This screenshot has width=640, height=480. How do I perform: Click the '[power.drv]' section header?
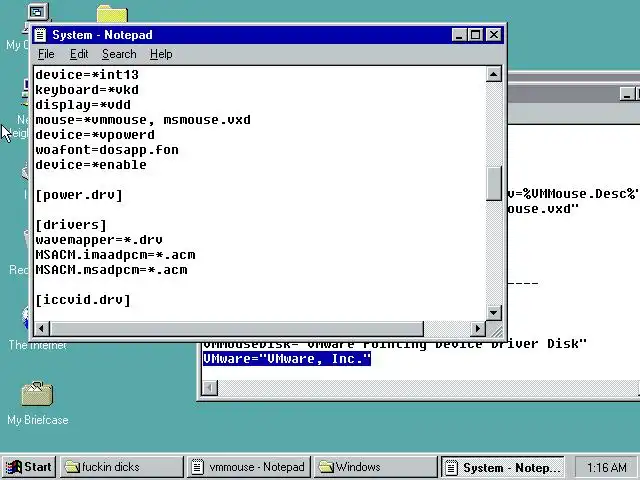[79, 195]
